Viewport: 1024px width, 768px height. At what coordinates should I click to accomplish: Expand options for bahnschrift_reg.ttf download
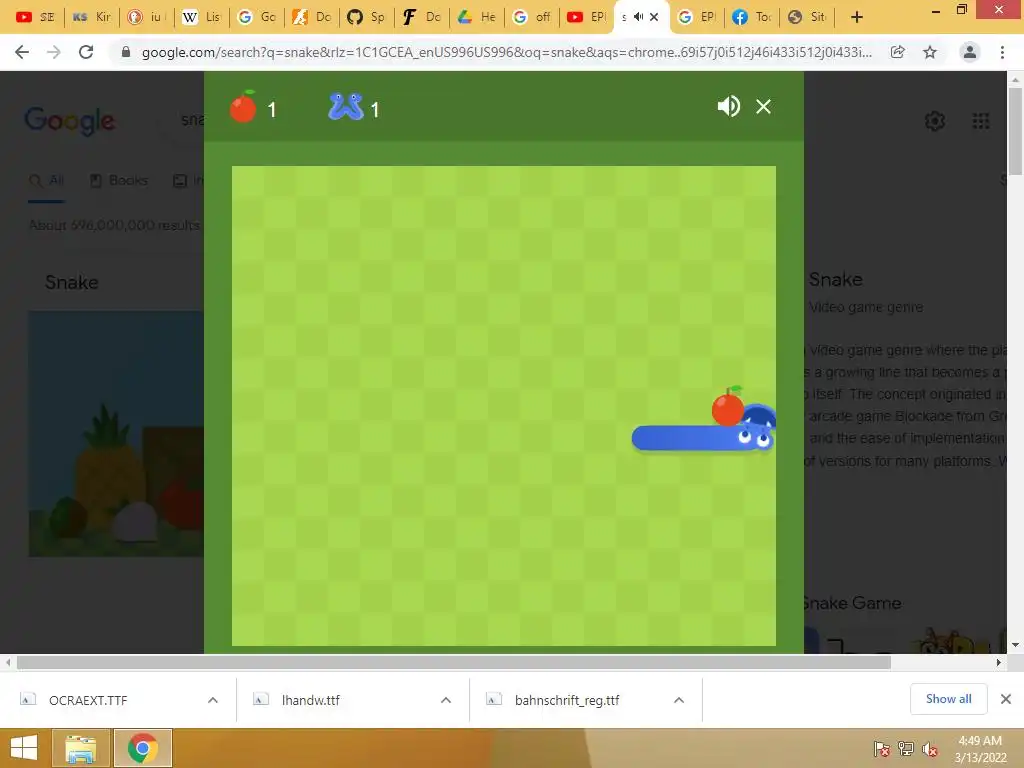coord(679,700)
